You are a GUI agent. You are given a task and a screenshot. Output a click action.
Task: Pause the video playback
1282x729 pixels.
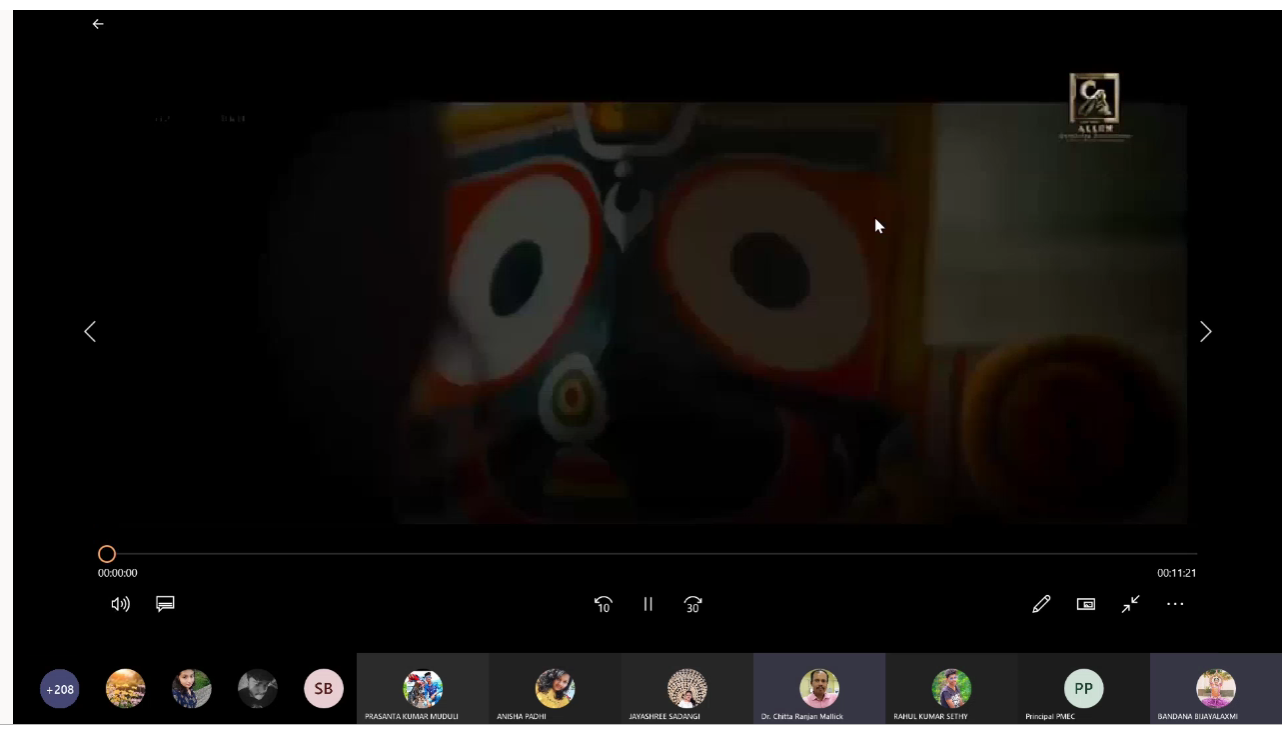(x=648, y=604)
